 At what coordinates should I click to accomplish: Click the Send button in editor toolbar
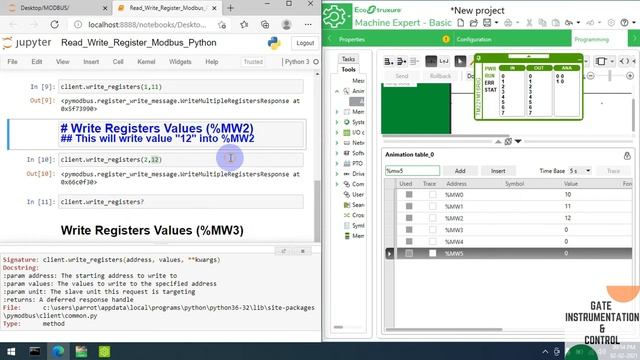[x=402, y=76]
